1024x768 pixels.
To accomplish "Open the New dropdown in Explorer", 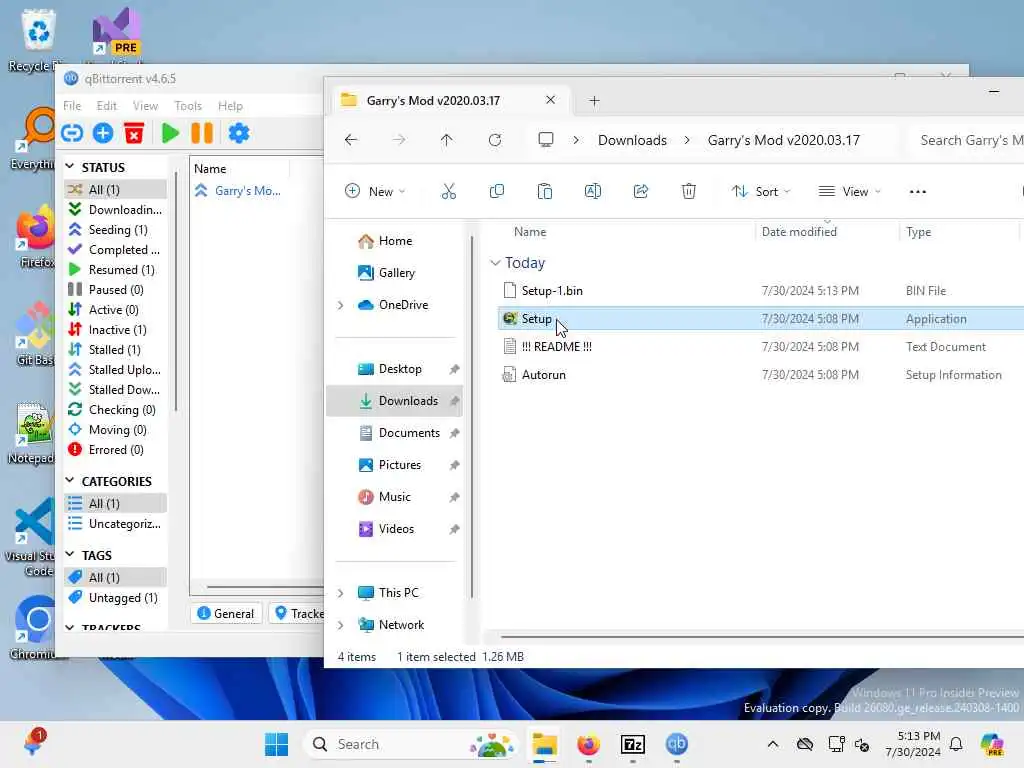I will [376, 191].
